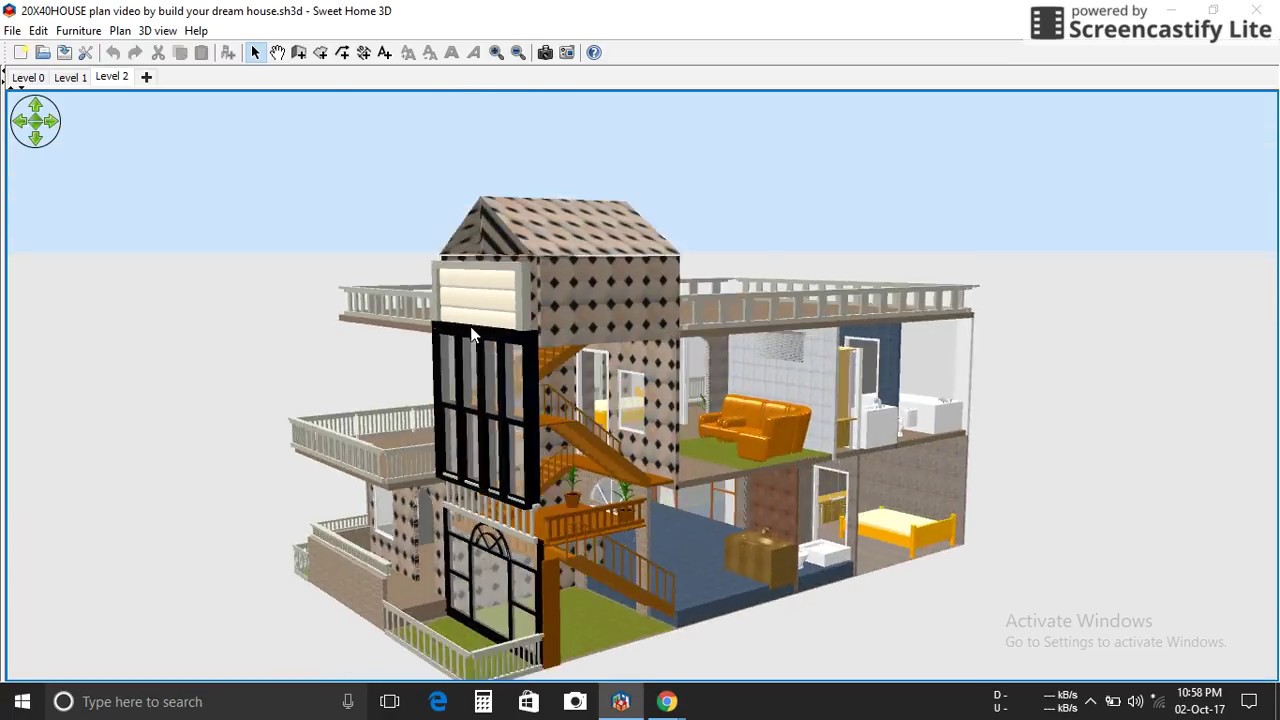Click the Decrease text size icon
This screenshot has height=720, width=1280.
[429, 52]
